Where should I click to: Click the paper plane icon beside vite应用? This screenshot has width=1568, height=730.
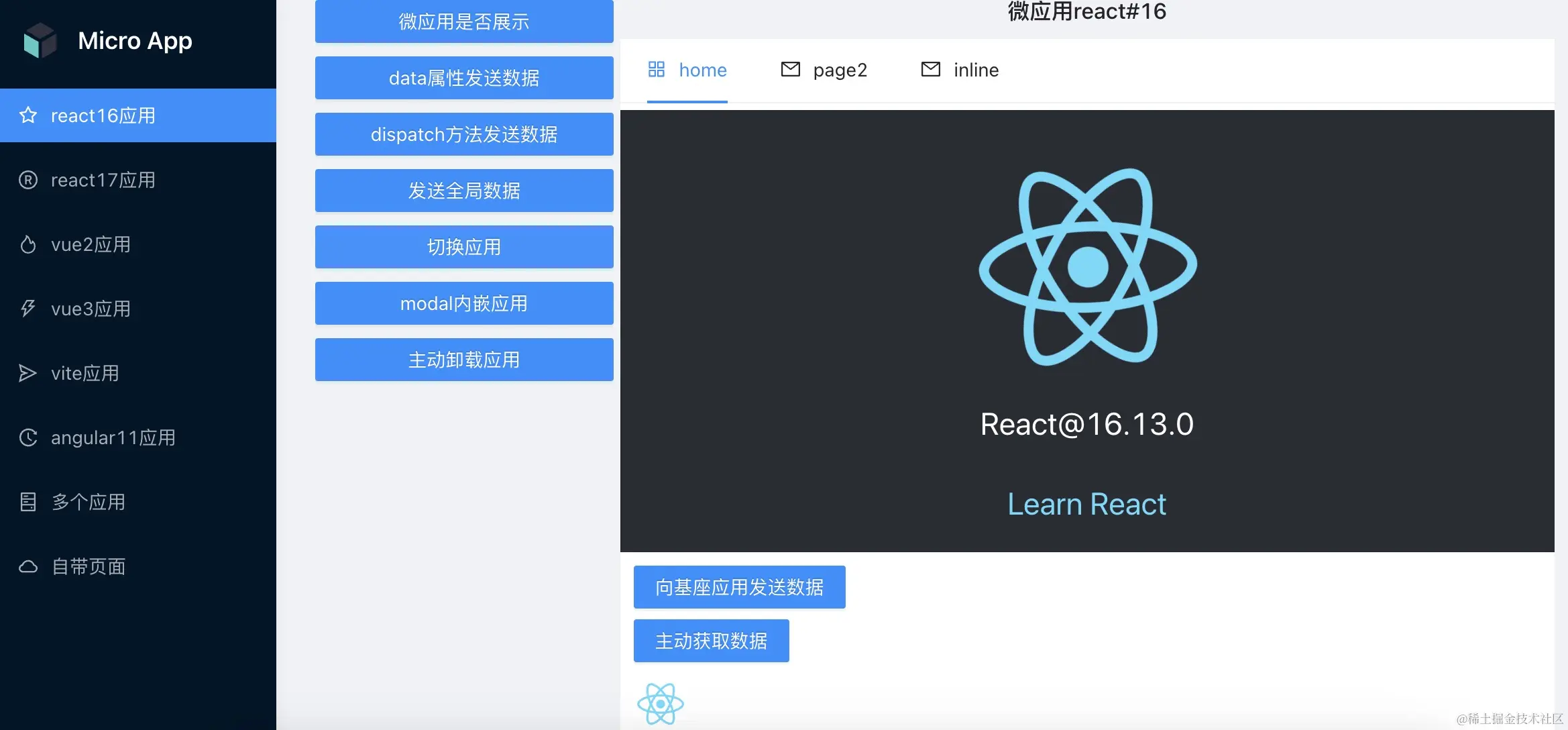point(28,373)
